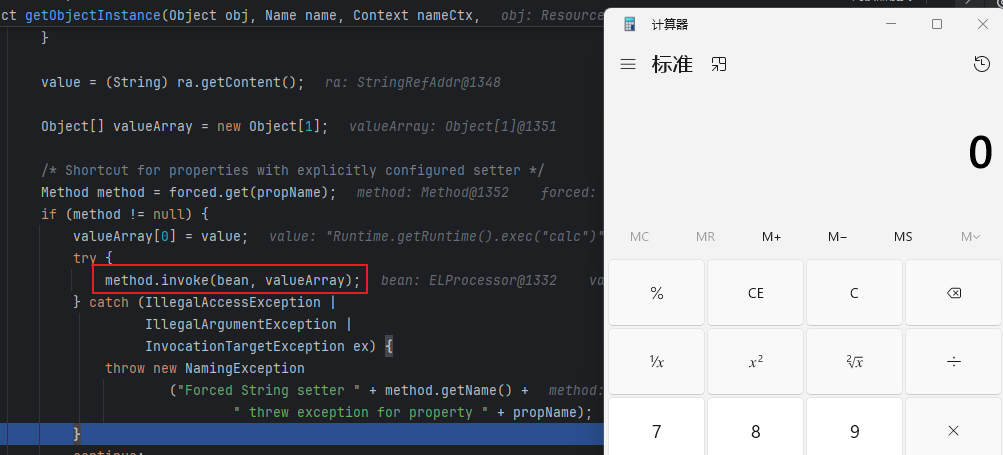The height and width of the screenshot is (455, 1003).
Task: Click the C clear key
Action: coord(854,293)
